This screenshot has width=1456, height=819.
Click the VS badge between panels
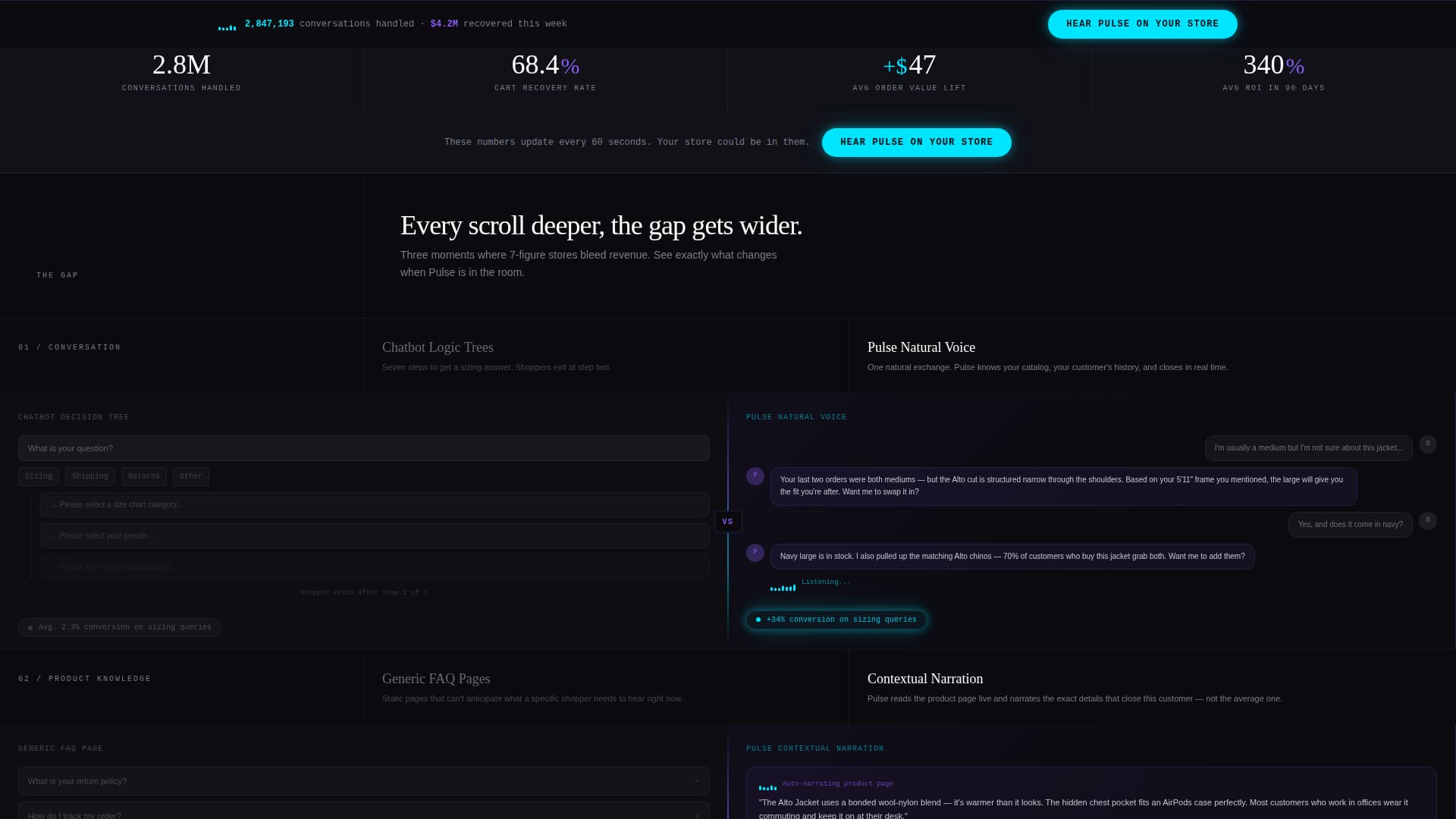(x=728, y=522)
